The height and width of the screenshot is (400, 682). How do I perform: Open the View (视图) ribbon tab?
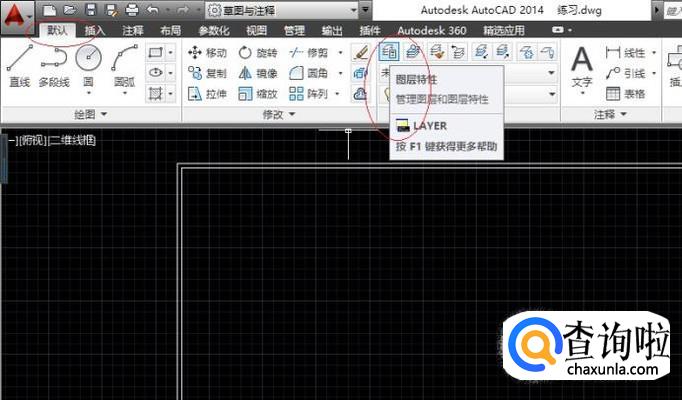(x=257, y=31)
